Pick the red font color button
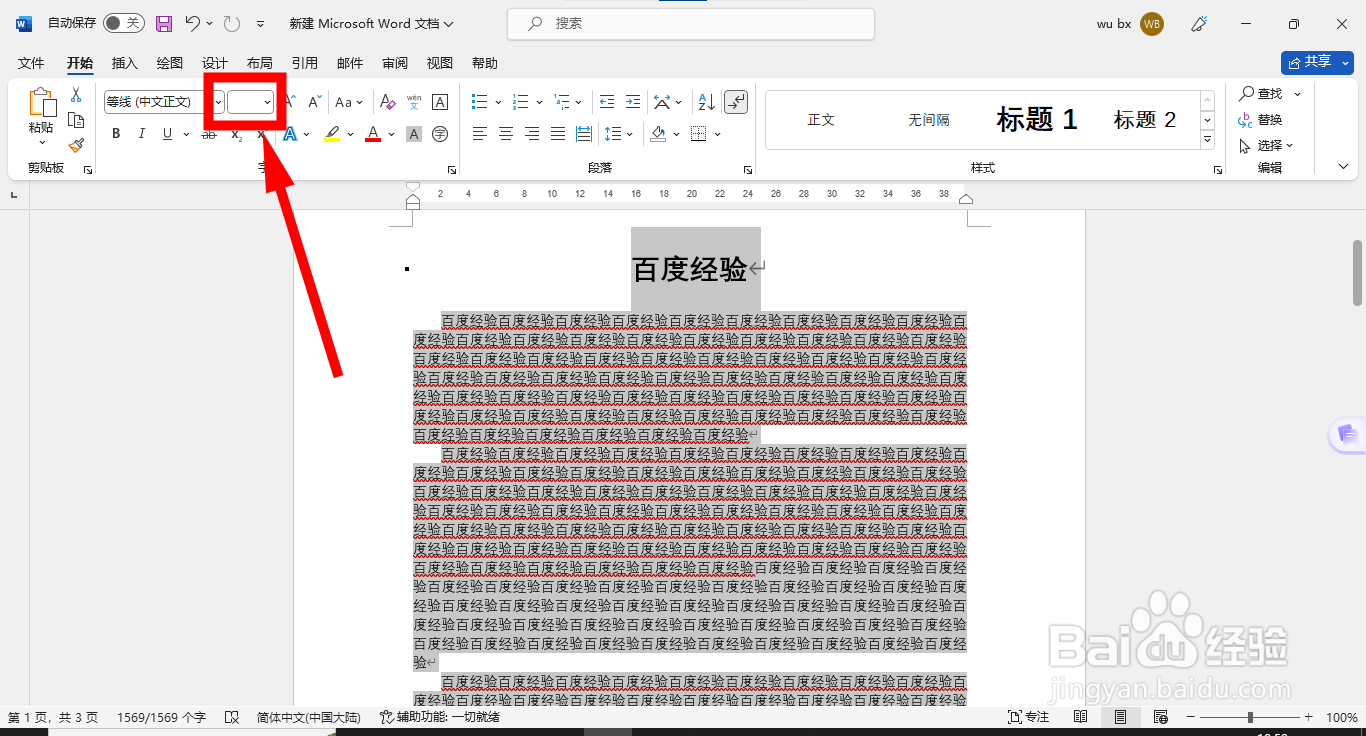1366x736 pixels. click(373, 134)
